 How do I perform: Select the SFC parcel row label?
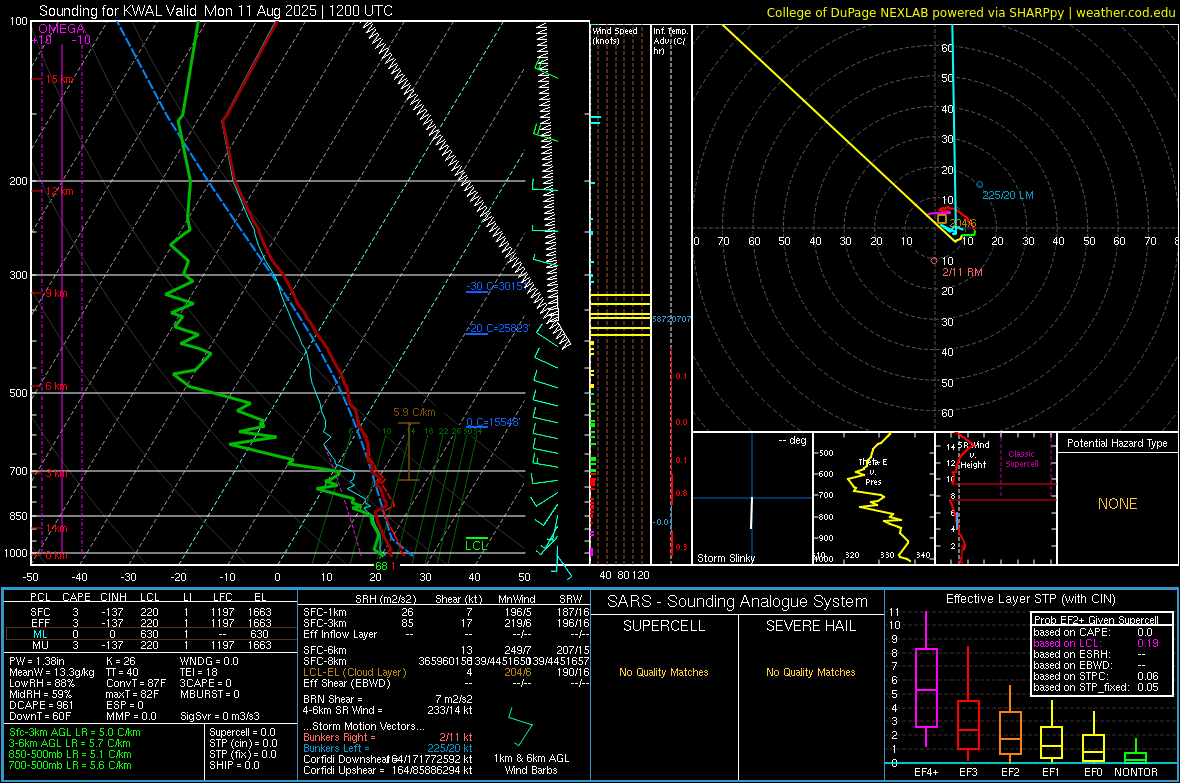[x=40, y=612]
